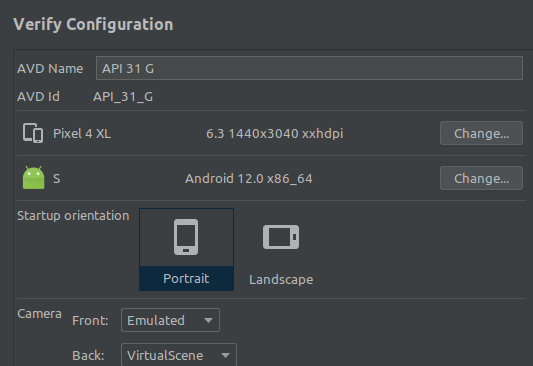Change the Pixel 4 XL device
533x366 pixels.
pyautogui.click(x=481, y=133)
